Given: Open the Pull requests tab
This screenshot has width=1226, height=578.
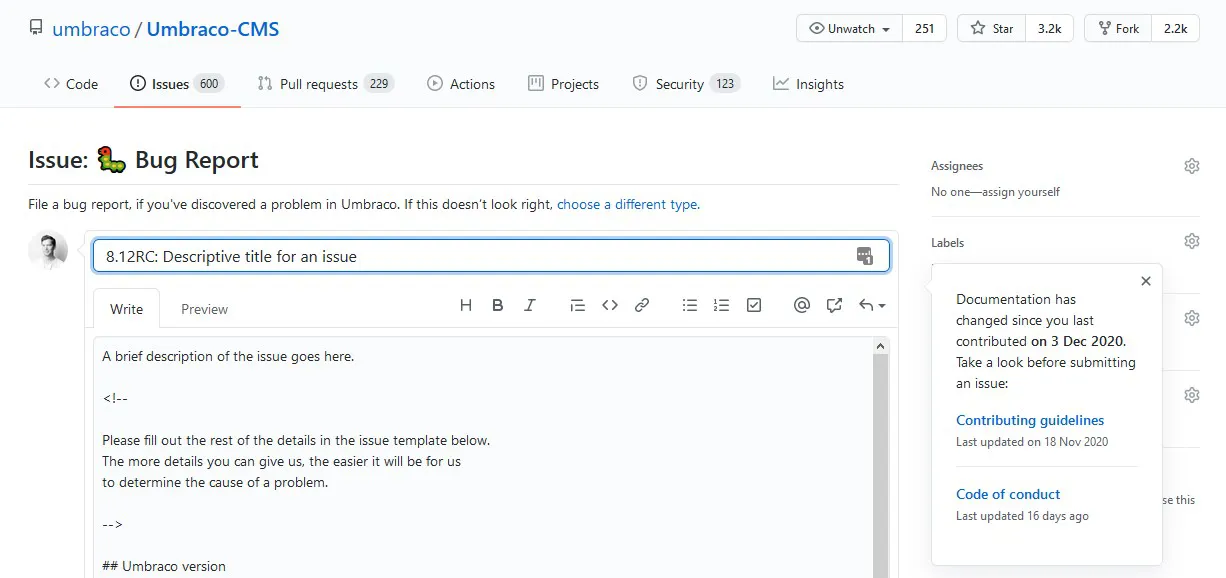Looking at the screenshot, I should [x=325, y=84].
